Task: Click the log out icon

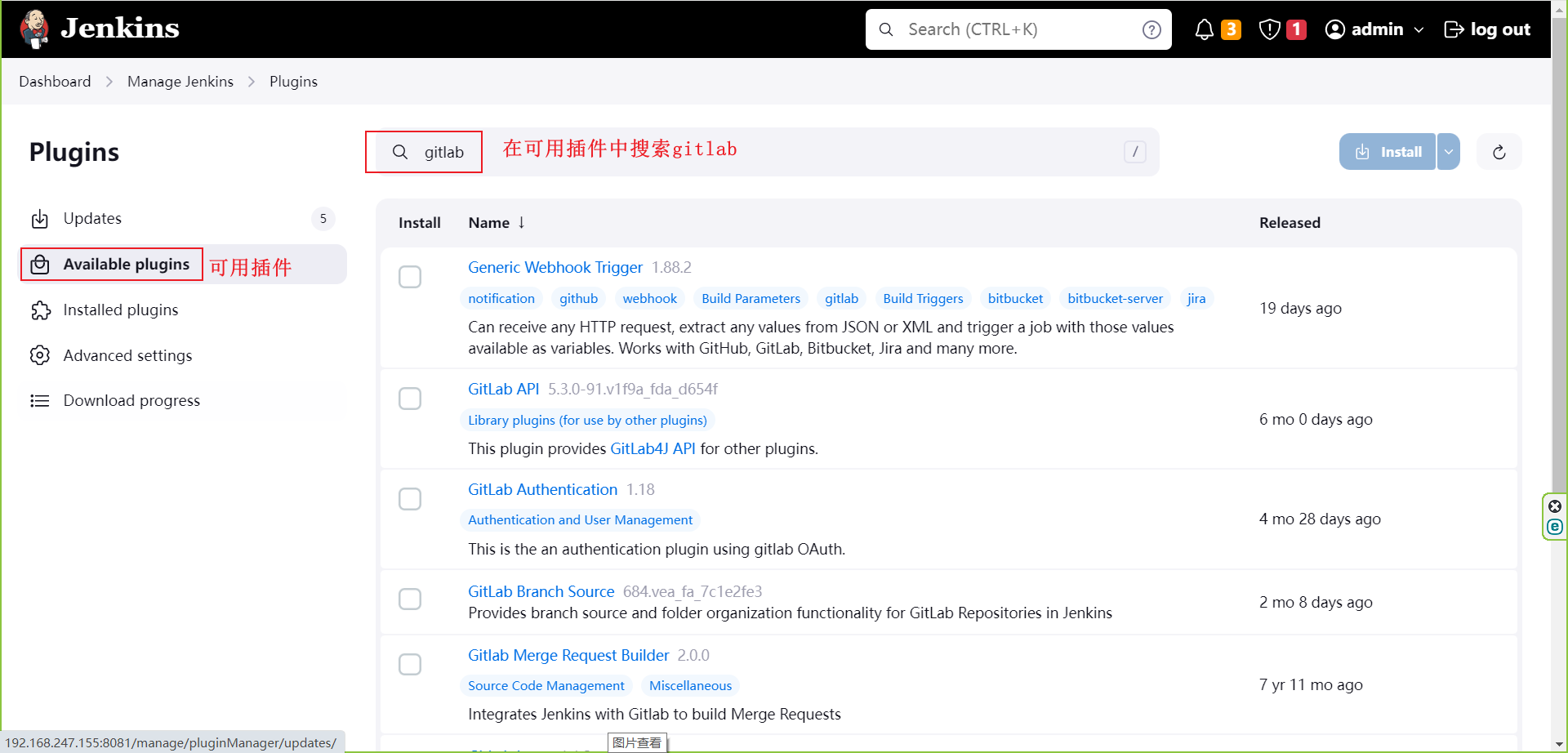Action: (x=1455, y=29)
